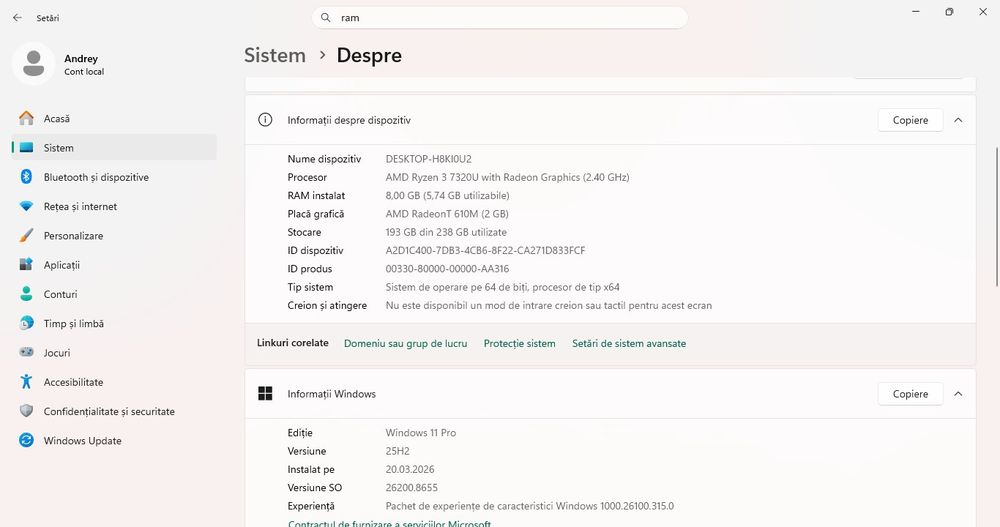Open Confidențialitate și securitate settings
Screen dimensions: 1000x527
coord(114,412)
